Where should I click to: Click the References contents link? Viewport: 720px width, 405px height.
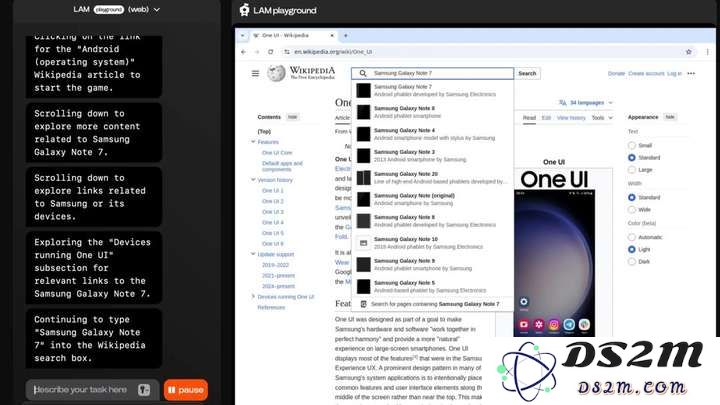click(x=271, y=308)
